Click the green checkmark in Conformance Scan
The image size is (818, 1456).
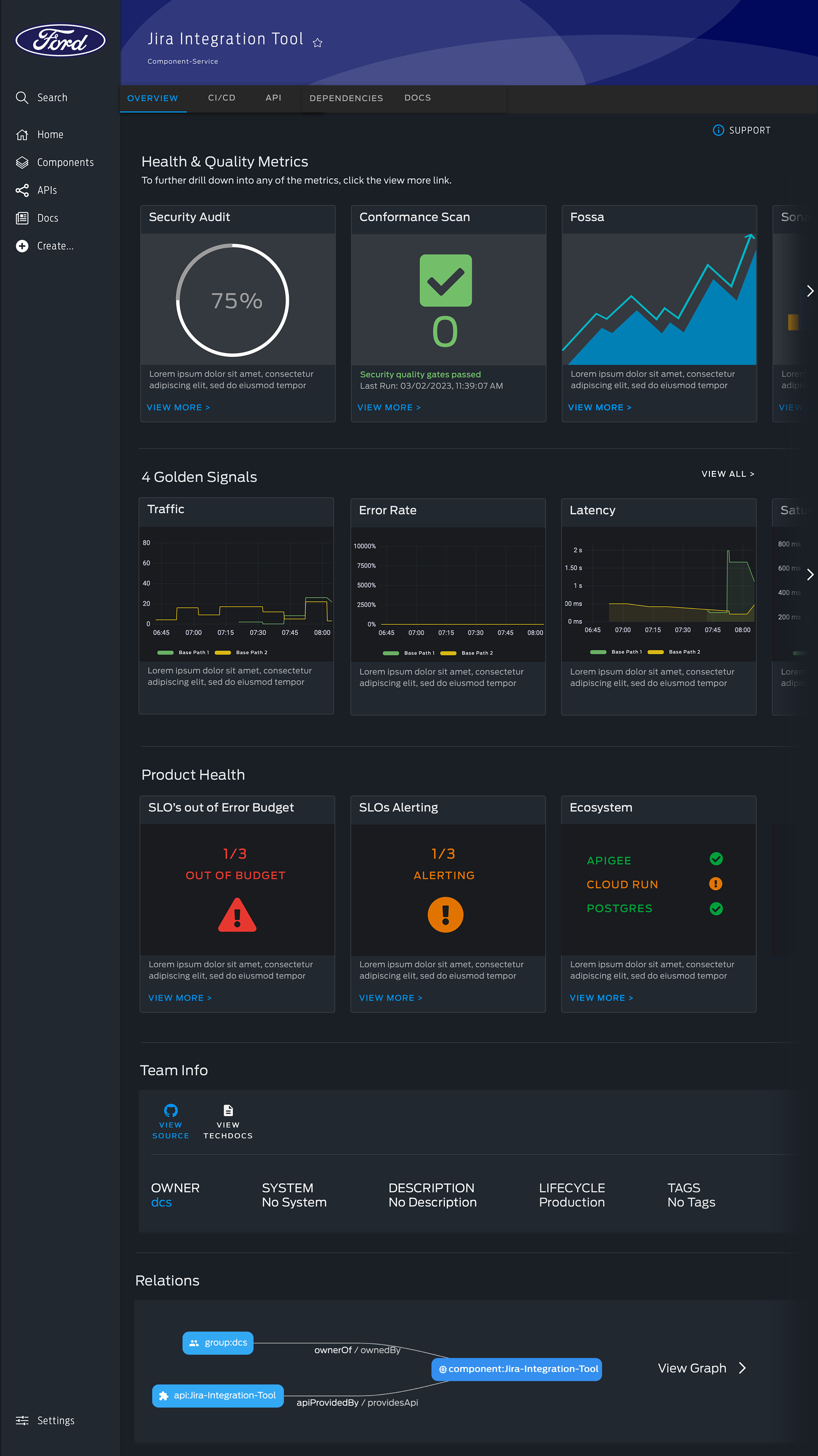[446, 280]
